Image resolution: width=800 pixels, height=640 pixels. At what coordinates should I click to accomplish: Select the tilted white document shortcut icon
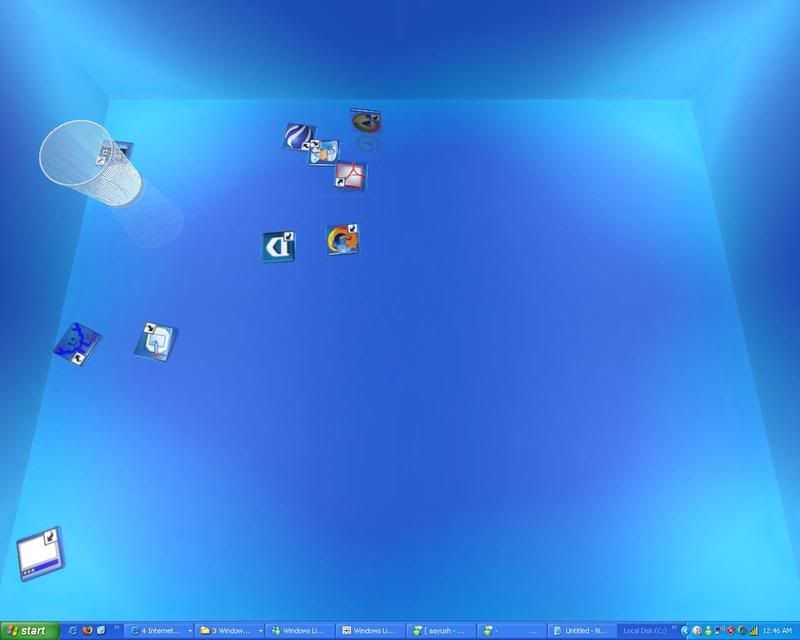pos(157,341)
